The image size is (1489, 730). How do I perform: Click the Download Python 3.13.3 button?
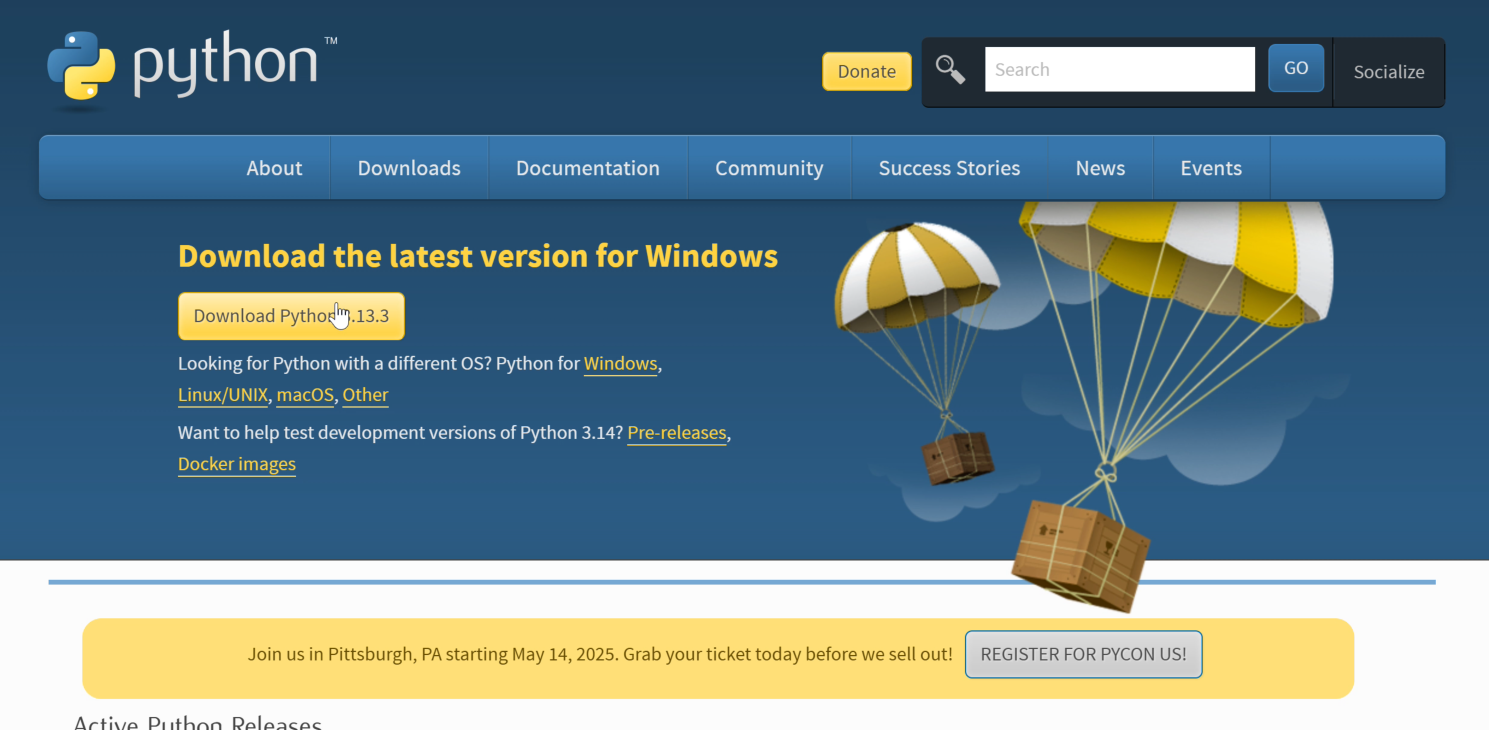pyautogui.click(x=291, y=316)
